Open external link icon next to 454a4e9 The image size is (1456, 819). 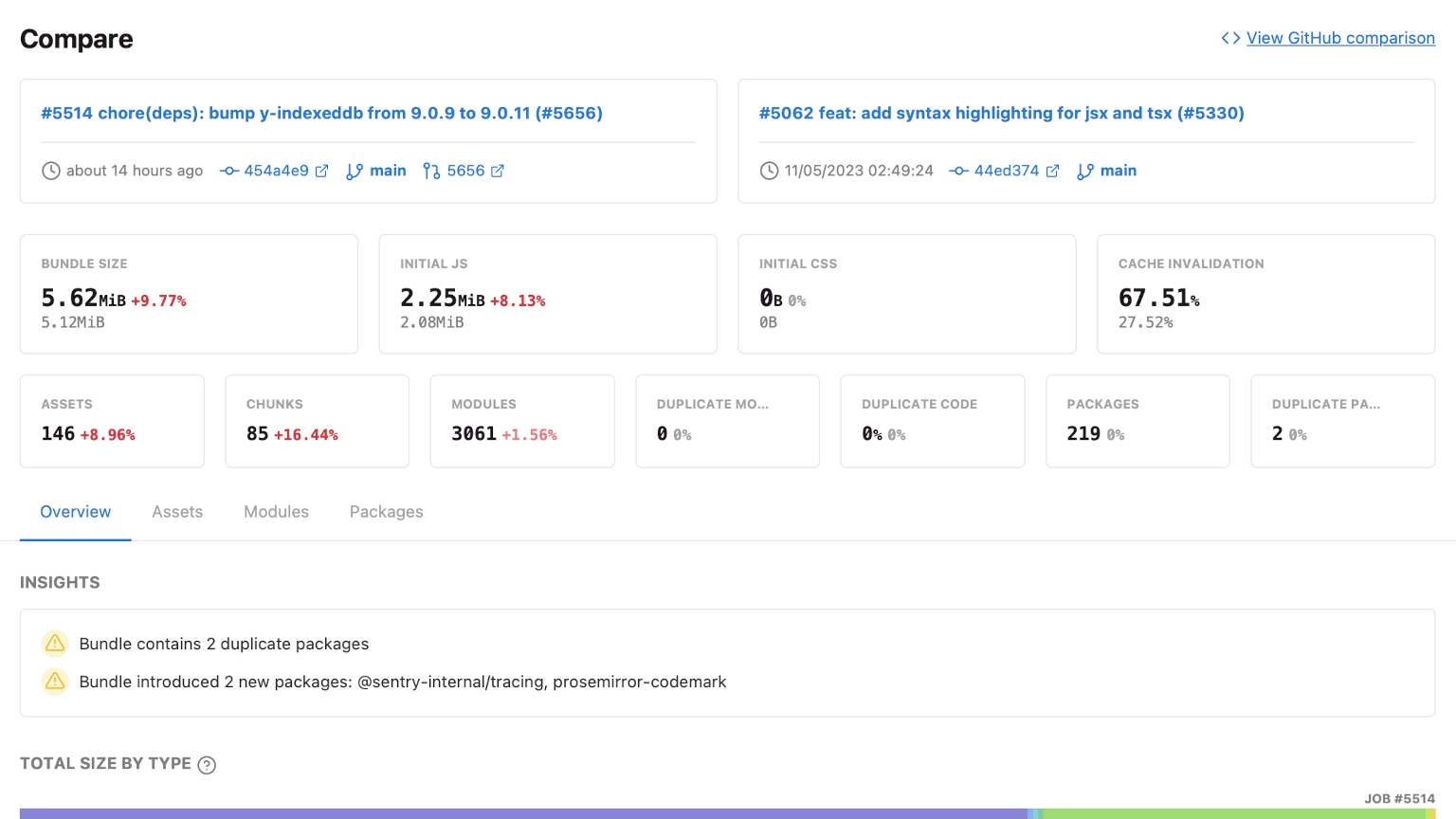coord(322,171)
